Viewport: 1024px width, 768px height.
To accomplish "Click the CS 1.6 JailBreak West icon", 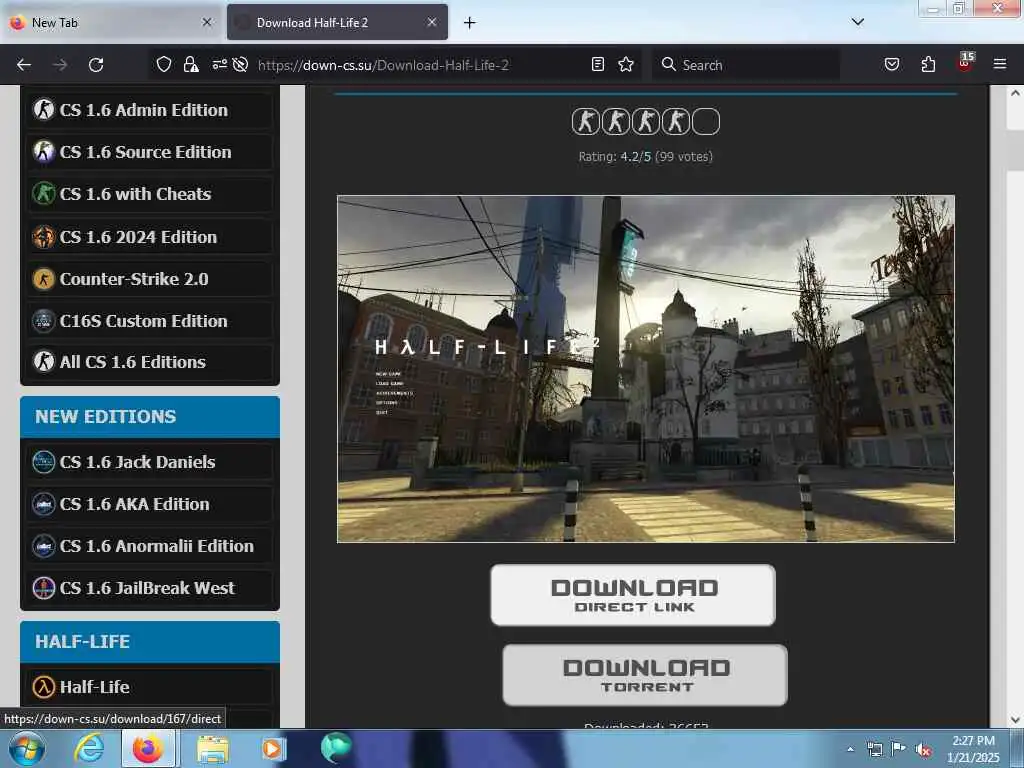I will (x=44, y=588).
